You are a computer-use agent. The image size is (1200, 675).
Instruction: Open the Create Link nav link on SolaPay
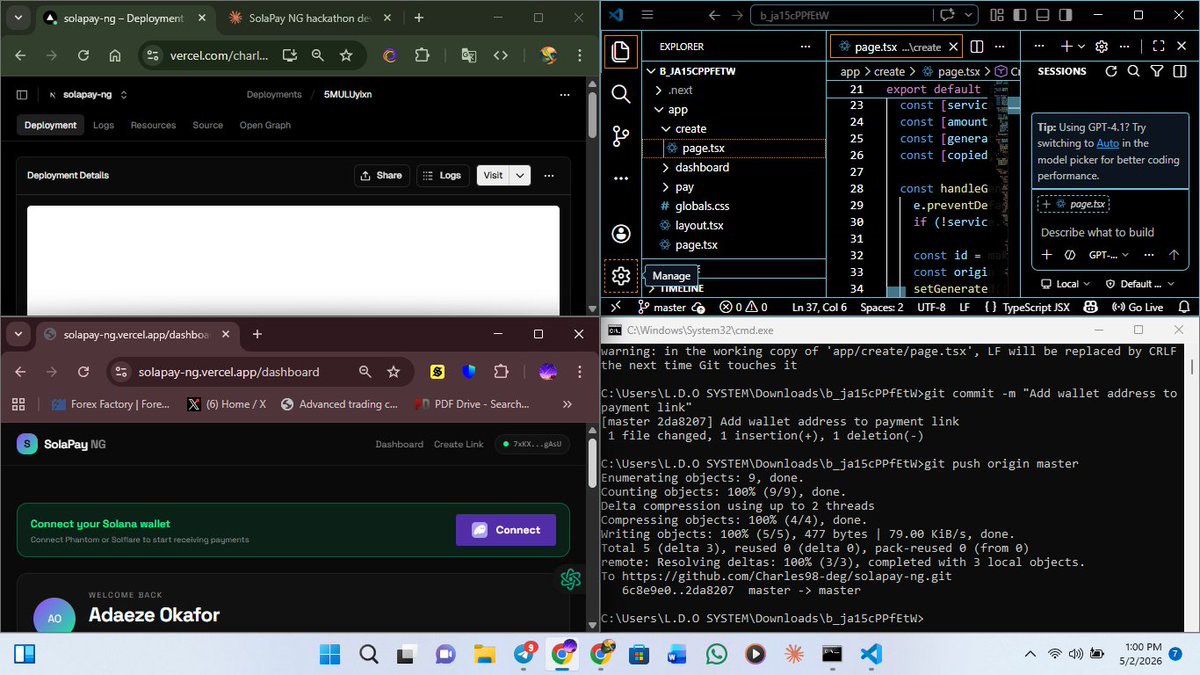click(458, 444)
